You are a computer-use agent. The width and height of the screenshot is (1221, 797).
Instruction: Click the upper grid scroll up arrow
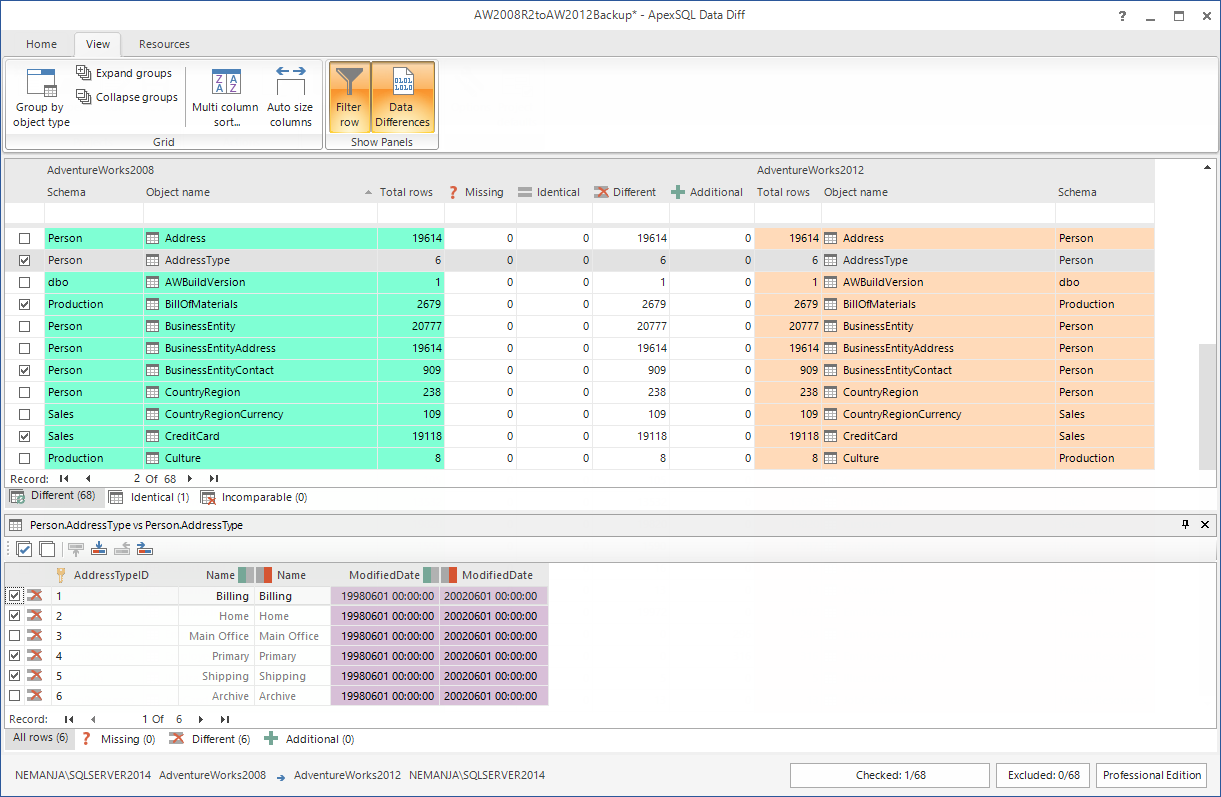pos(1208,167)
